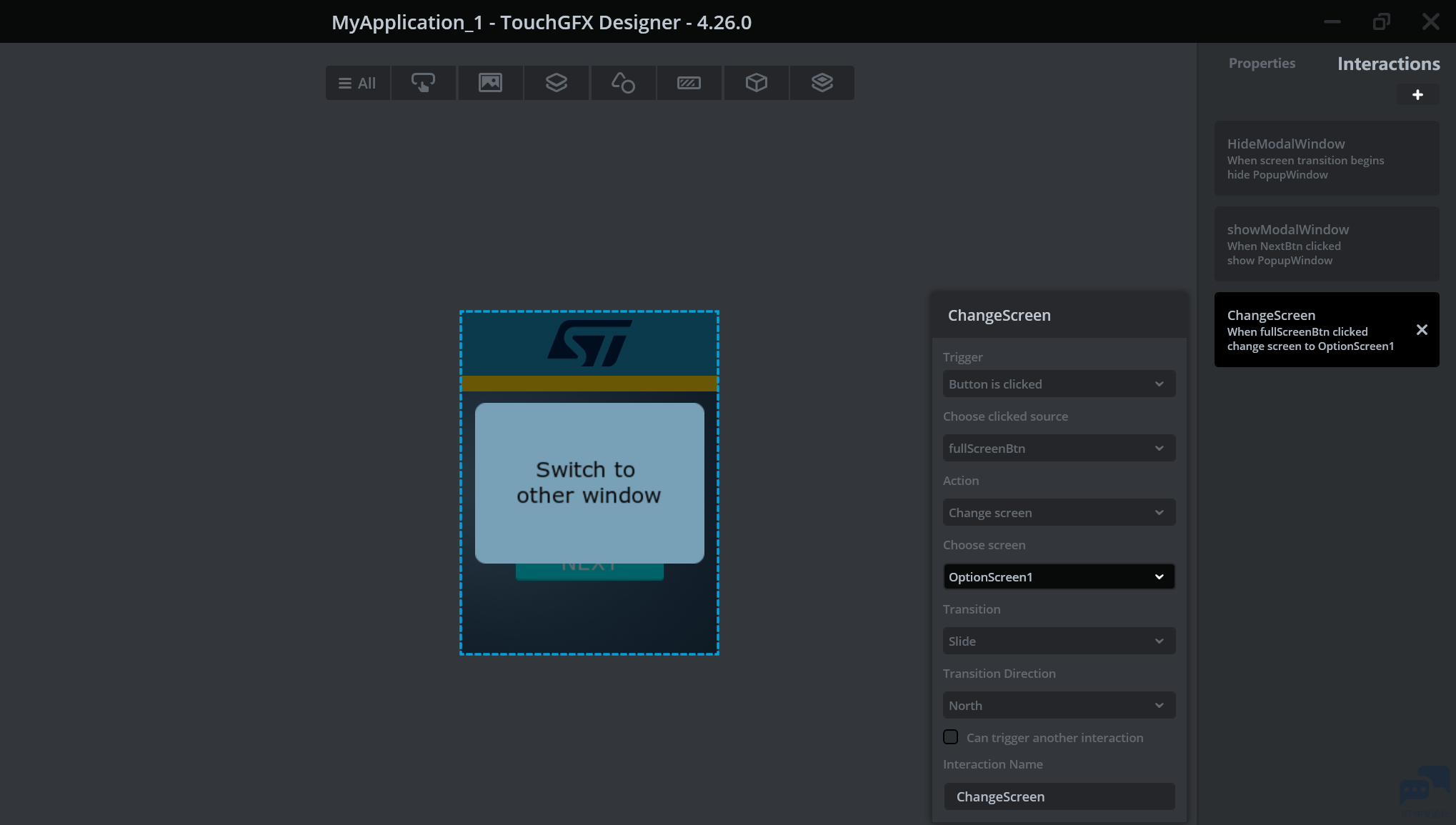Switch to the Properties tab

(1262, 63)
